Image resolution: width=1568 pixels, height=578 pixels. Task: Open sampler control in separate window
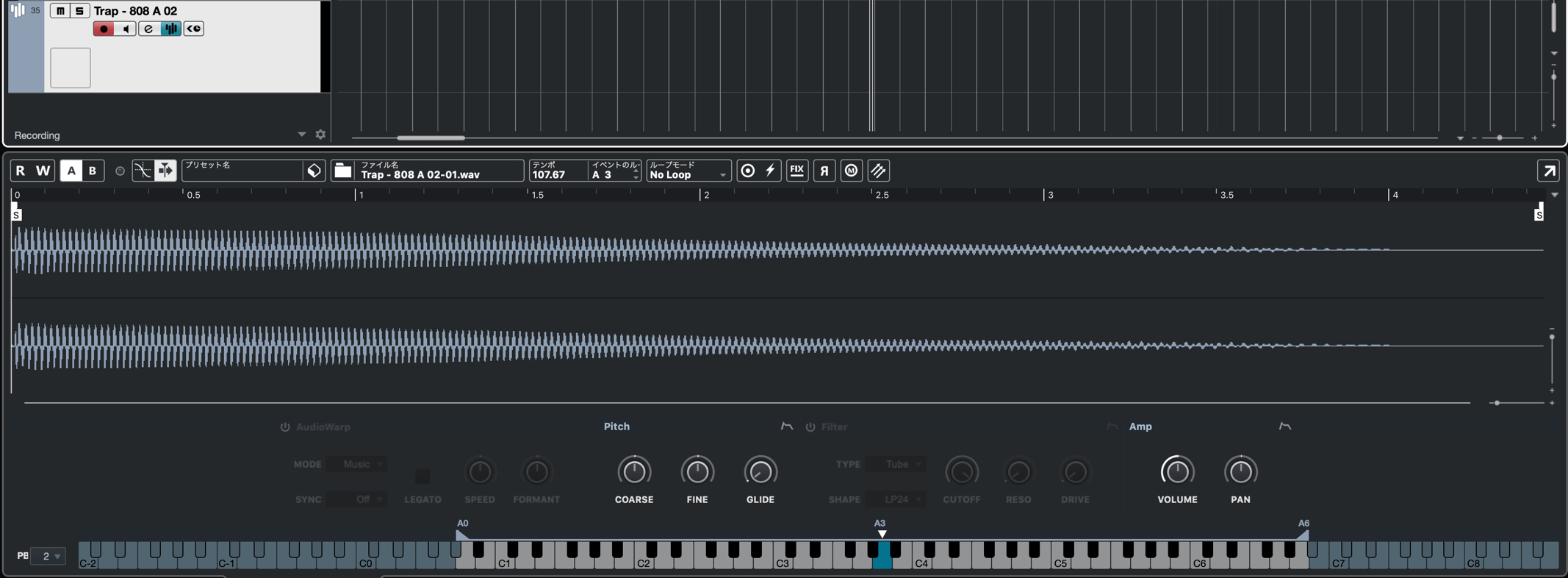[1549, 171]
